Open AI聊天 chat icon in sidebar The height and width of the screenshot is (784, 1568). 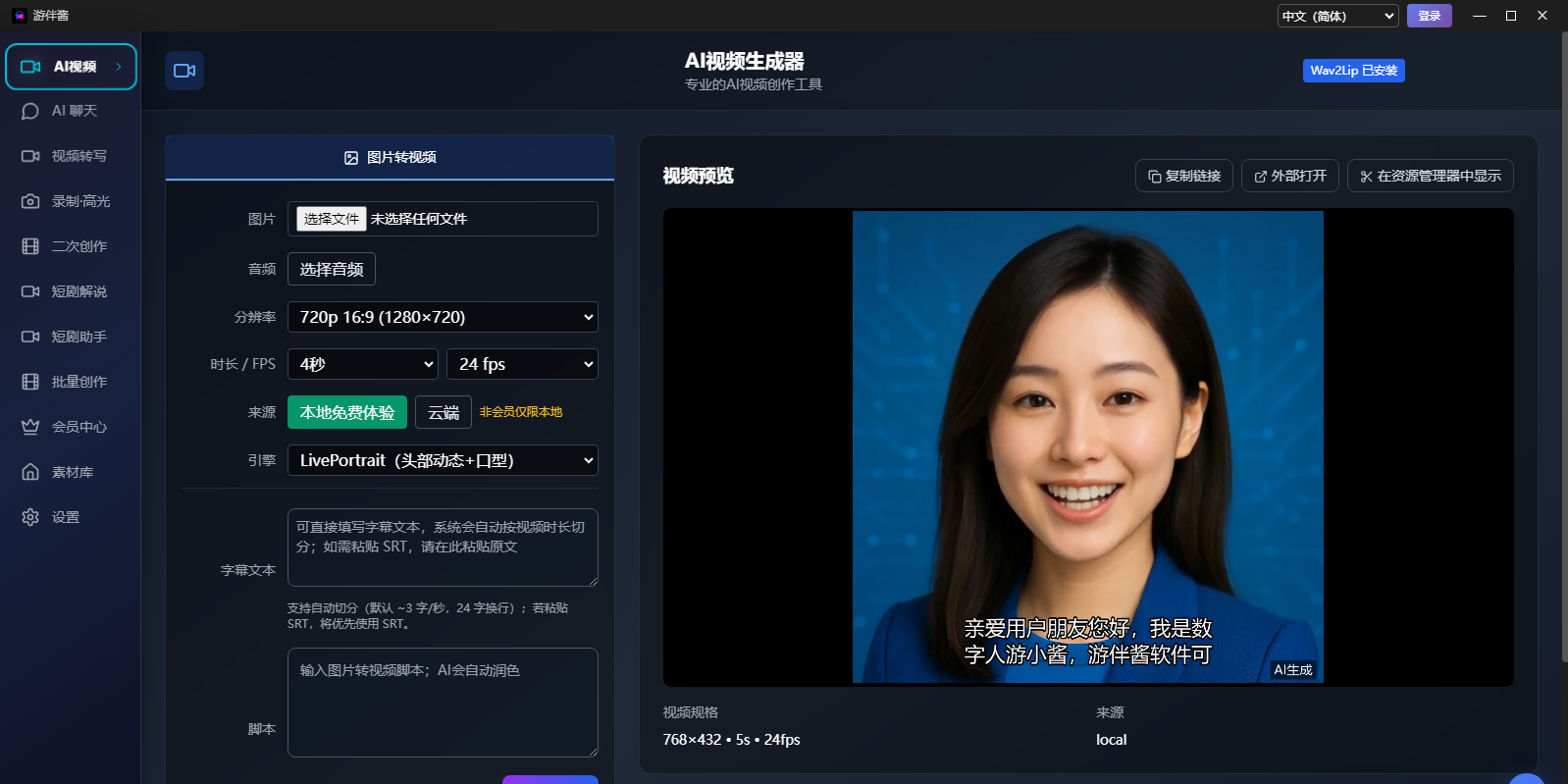pyautogui.click(x=30, y=111)
